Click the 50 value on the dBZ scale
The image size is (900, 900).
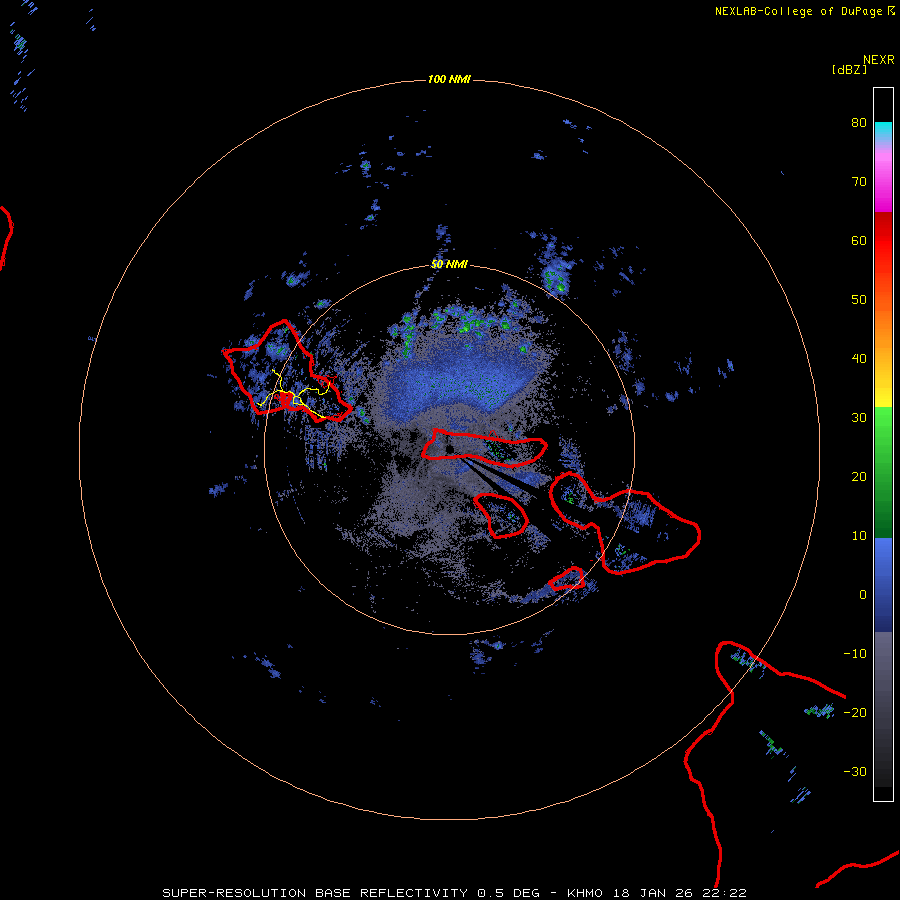click(x=859, y=300)
